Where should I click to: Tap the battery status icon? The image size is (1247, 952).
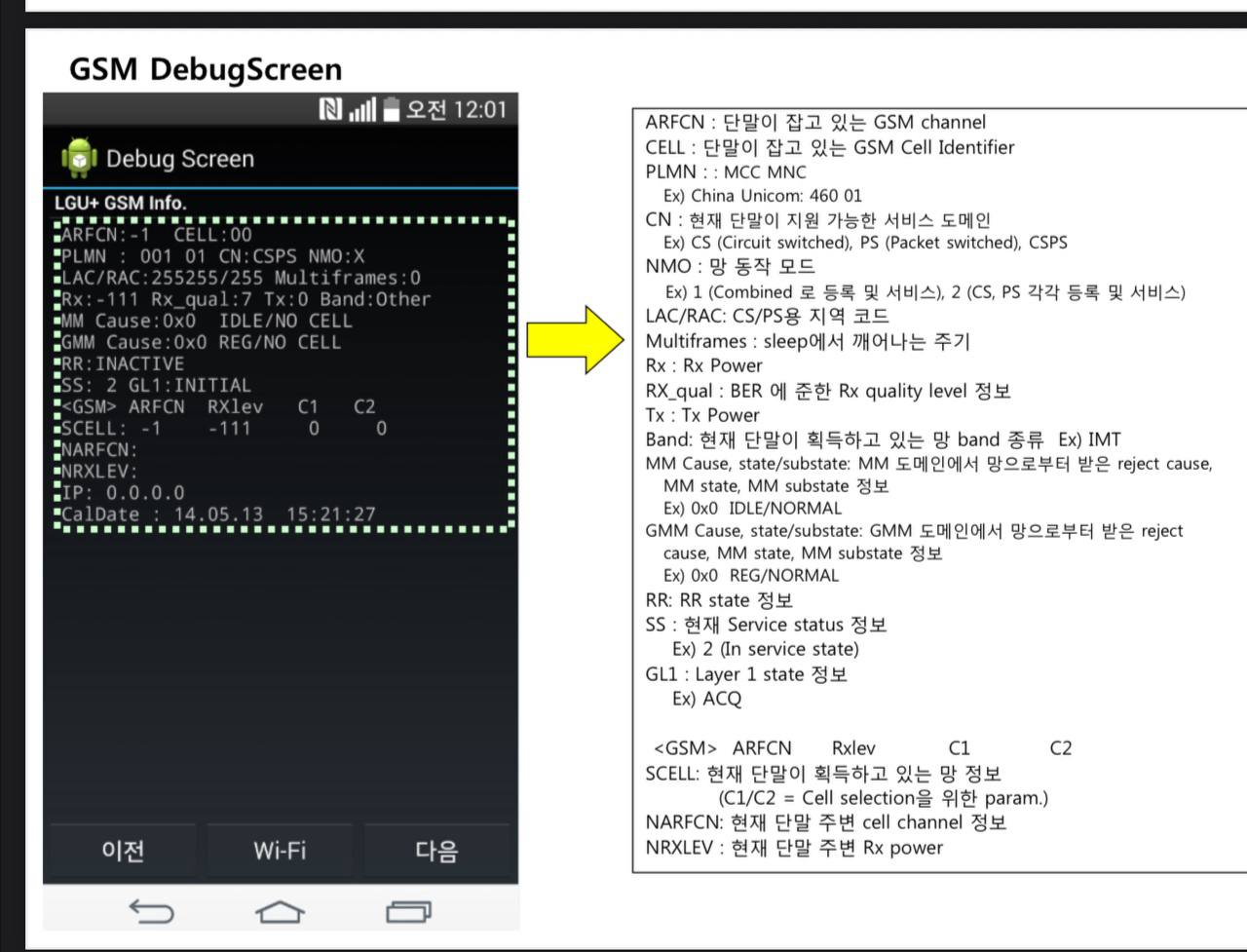pos(392,109)
